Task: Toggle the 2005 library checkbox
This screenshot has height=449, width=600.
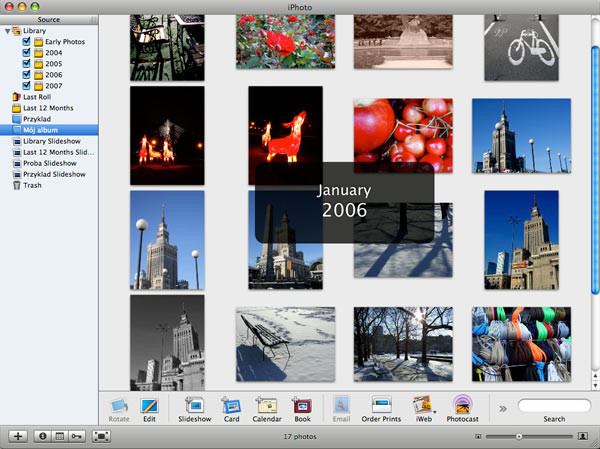Action: (26, 63)
